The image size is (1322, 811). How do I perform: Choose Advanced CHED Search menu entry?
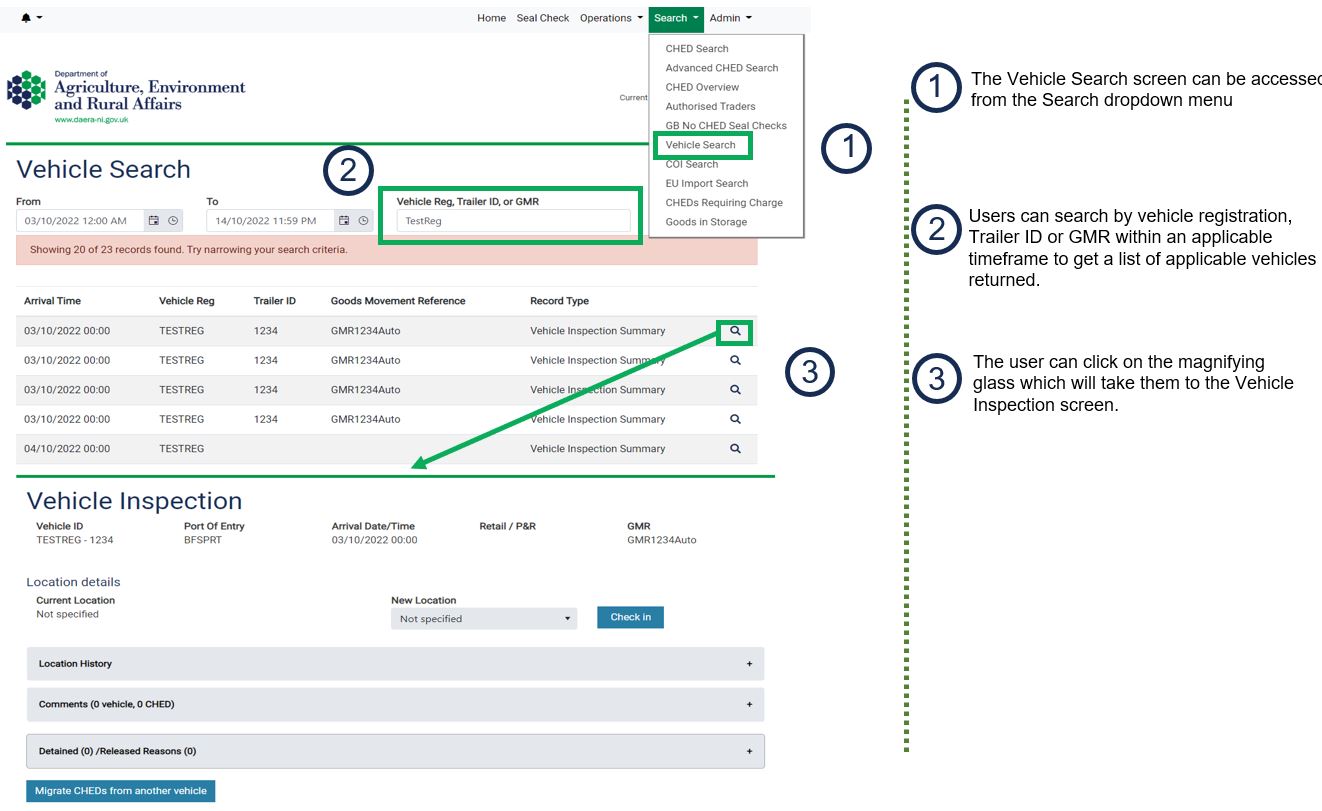coord(721,68)
